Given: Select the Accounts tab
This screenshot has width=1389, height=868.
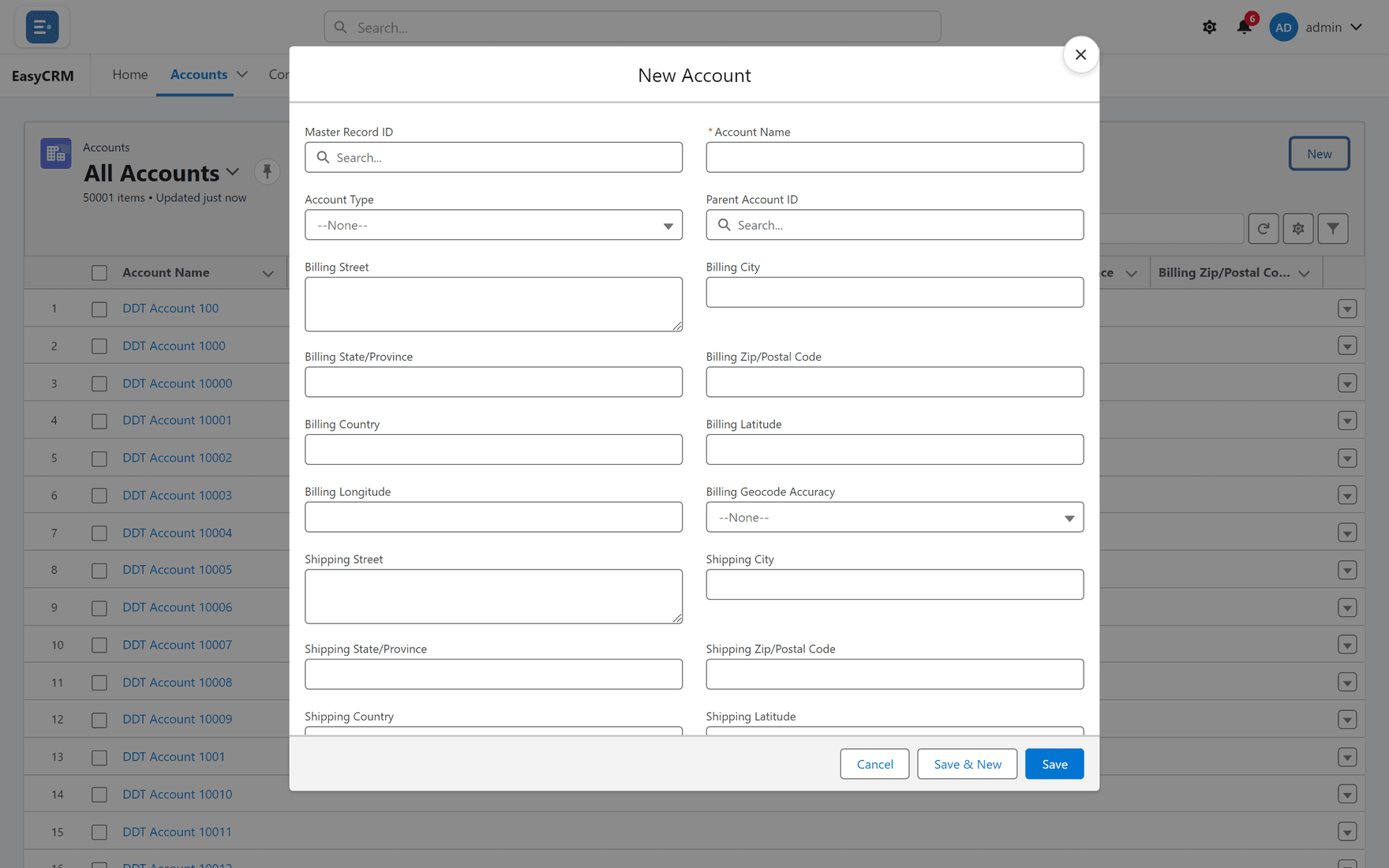Looking at the screenshot, I should tap(199, 74).
